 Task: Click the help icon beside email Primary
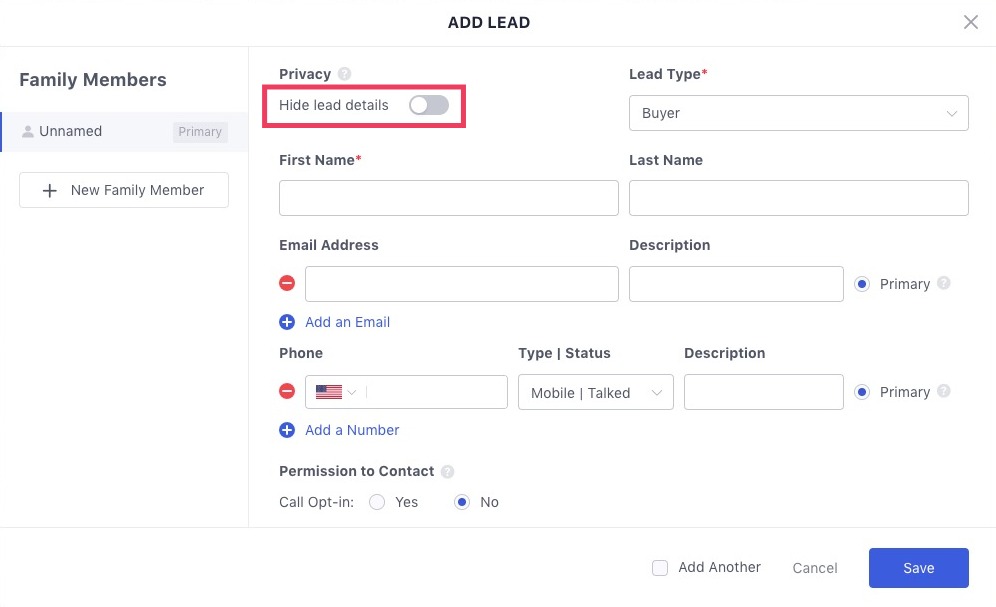[x=944, y=283]
